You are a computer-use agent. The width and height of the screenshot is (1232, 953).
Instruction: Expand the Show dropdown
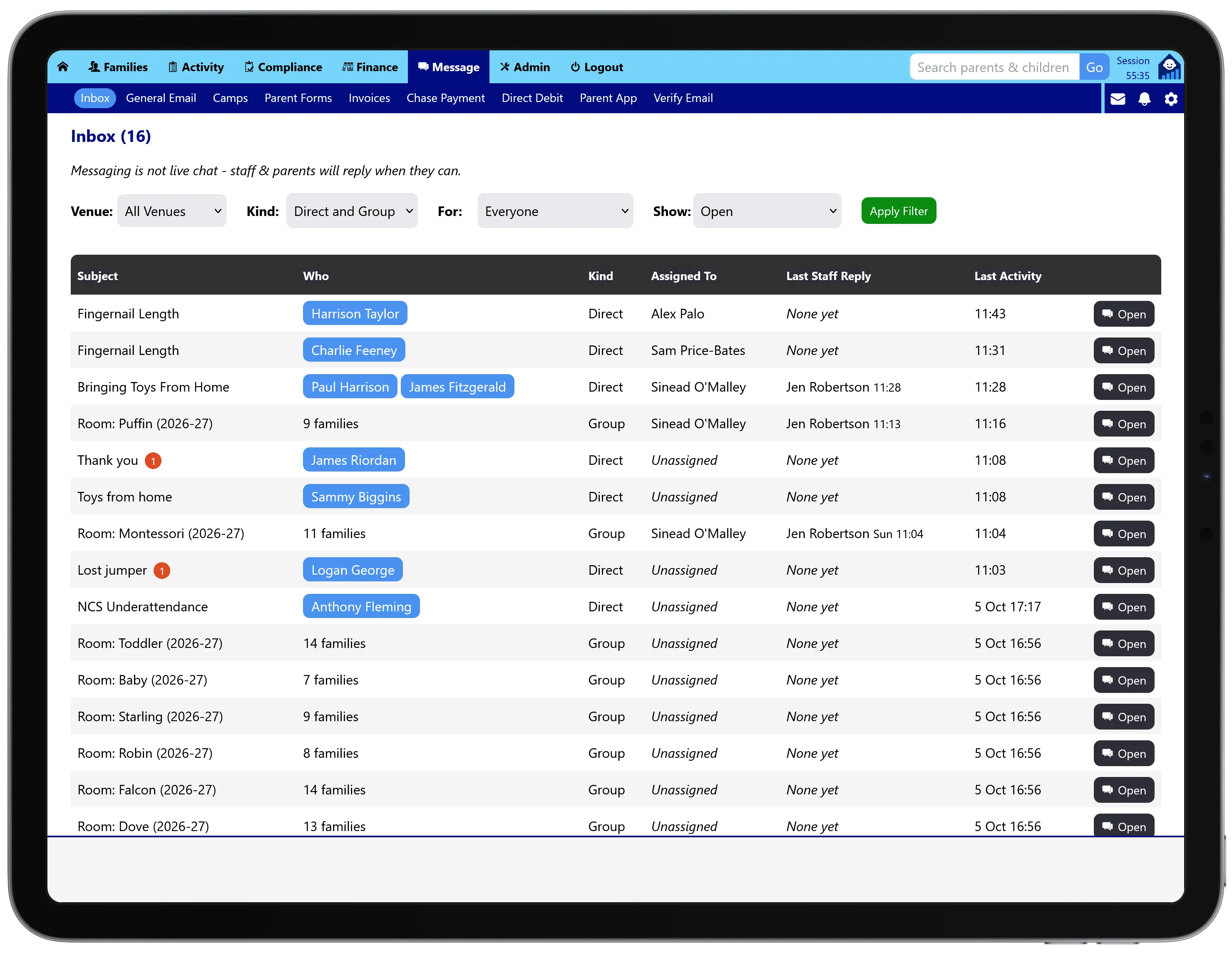(767, 211)
